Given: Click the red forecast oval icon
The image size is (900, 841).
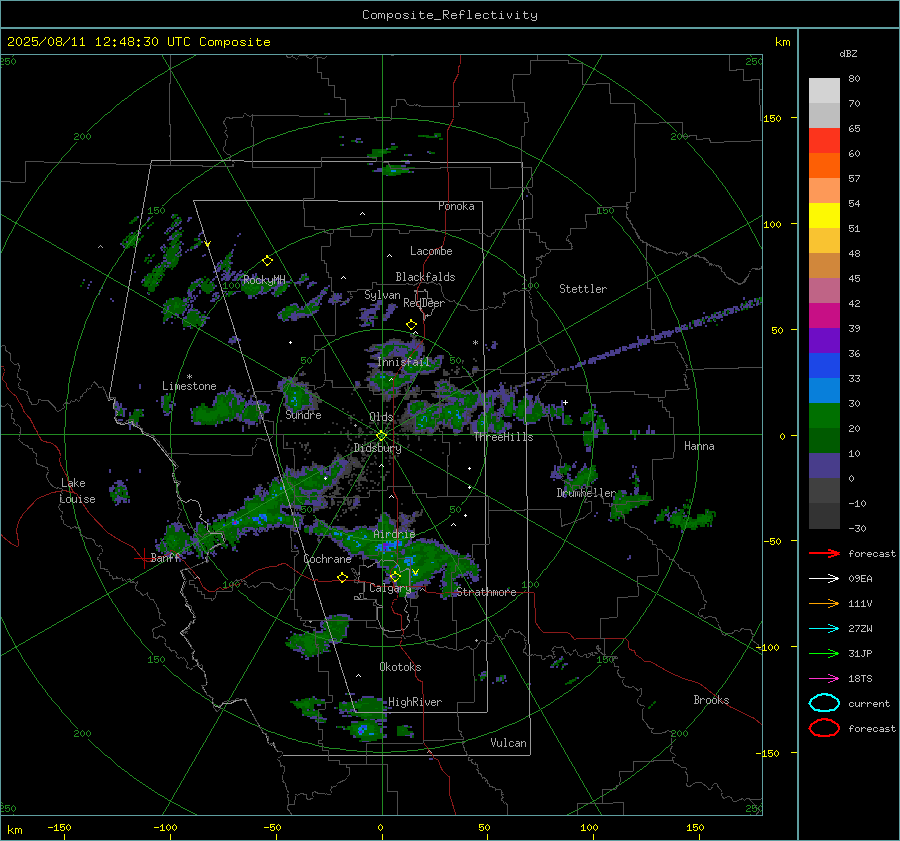Looking at the screenshot, I should (x=824, y=728).
